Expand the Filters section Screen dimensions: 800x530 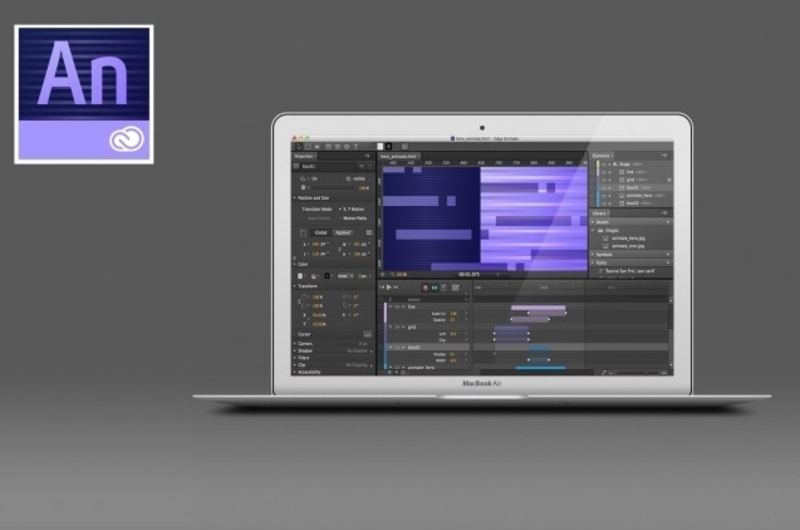(294, 358)
